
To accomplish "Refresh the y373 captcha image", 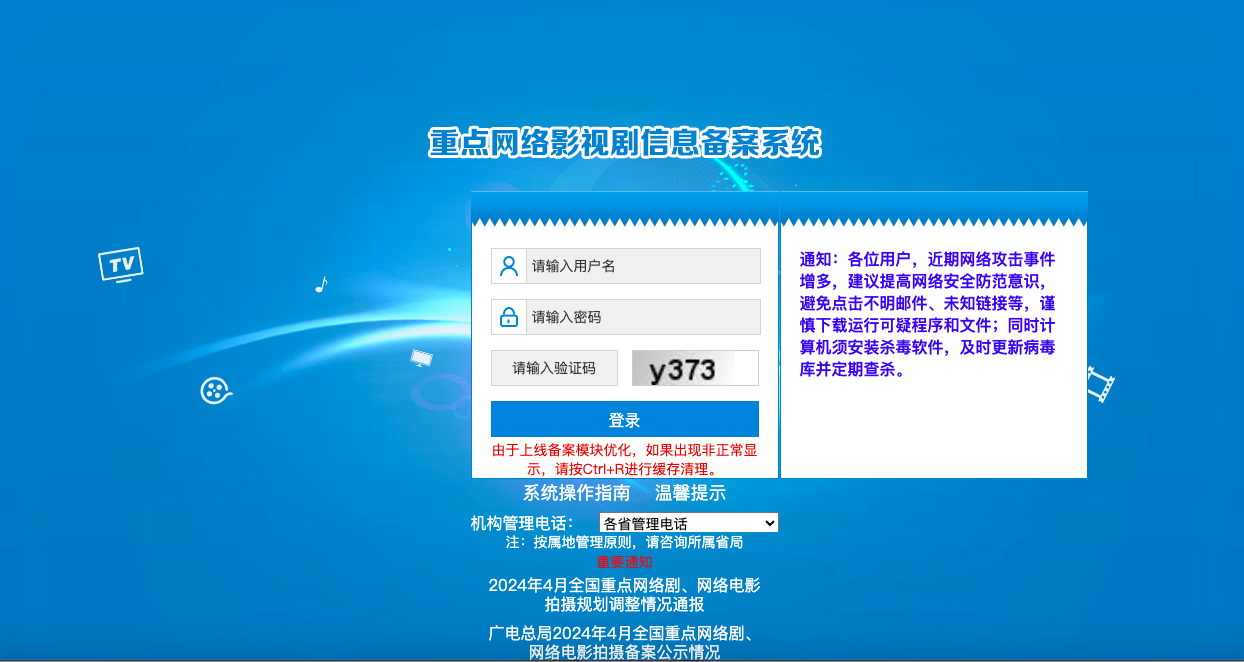I will click(x=694, y=368).
